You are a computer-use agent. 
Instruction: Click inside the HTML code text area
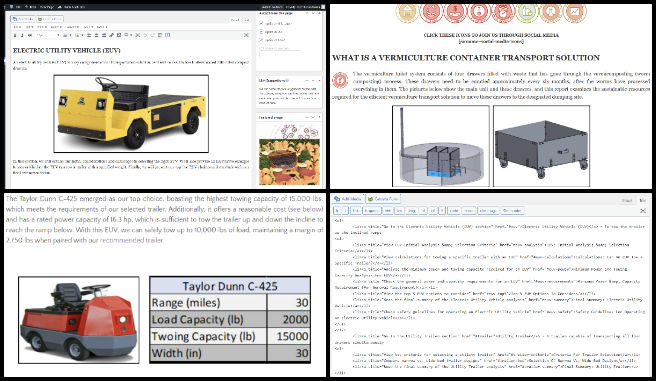(x=489, y=297)
